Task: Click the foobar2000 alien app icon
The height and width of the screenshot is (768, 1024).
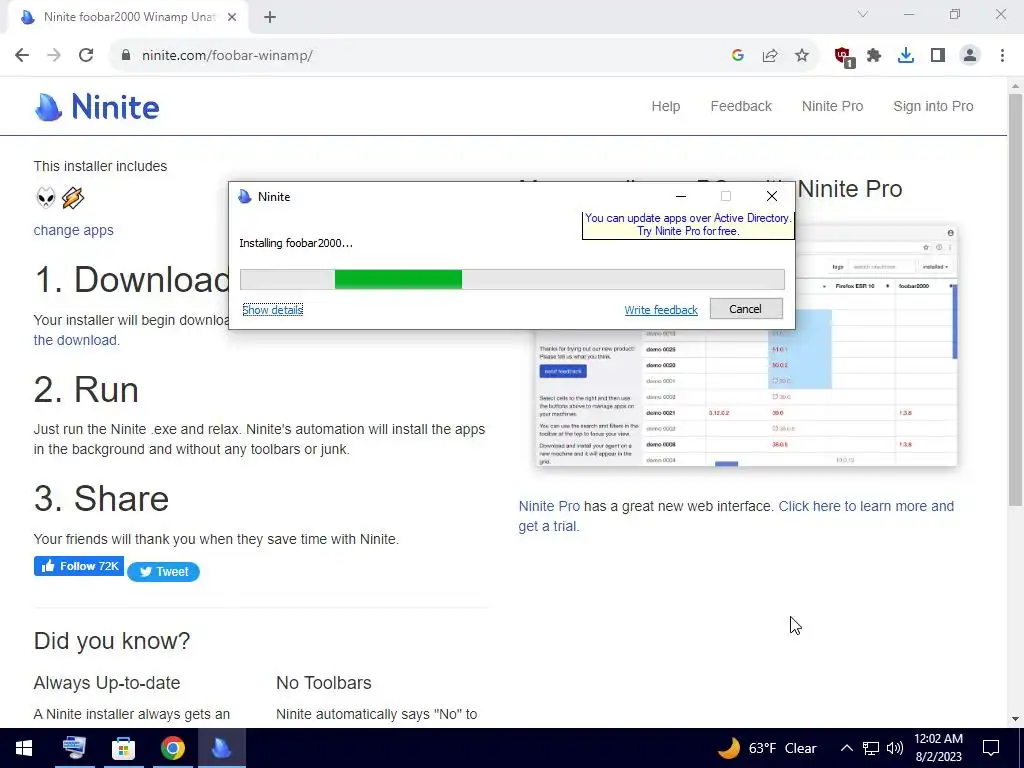Action: click(46, 197)
